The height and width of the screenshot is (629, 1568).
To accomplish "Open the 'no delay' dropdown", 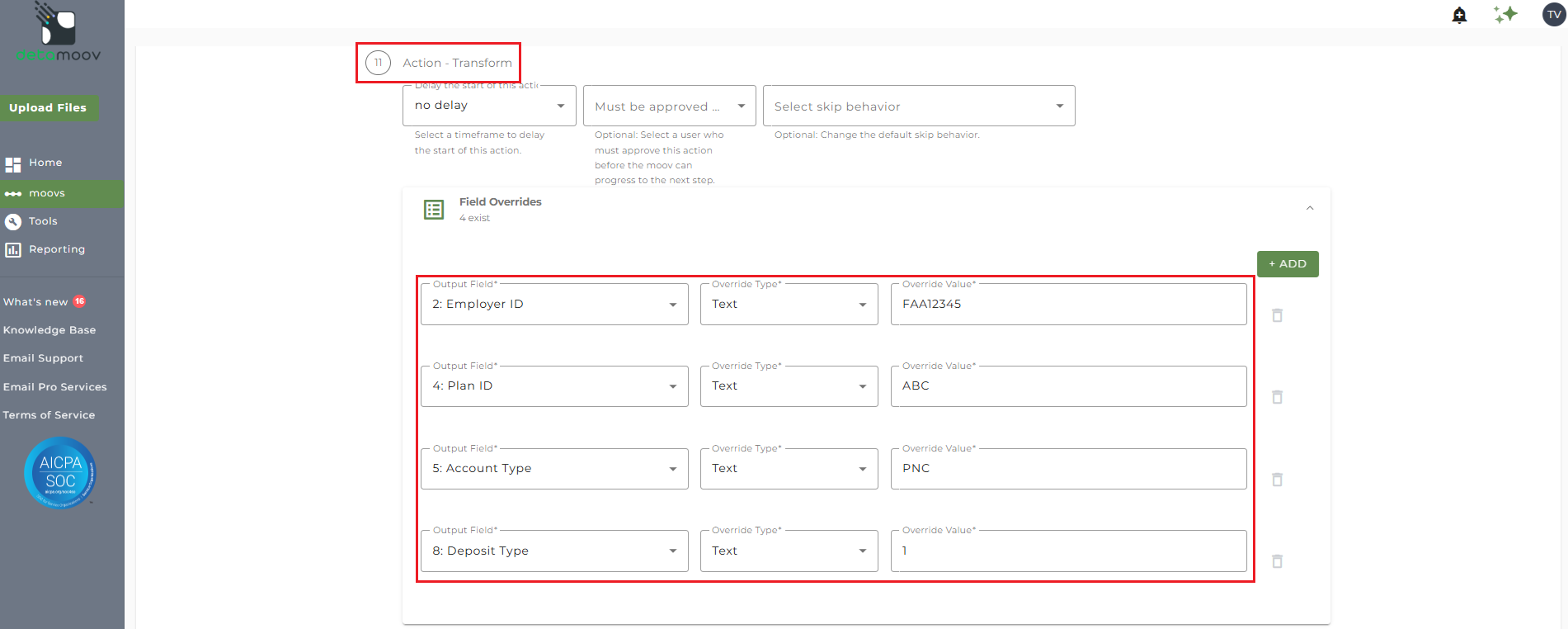I will tap(489, 106).
